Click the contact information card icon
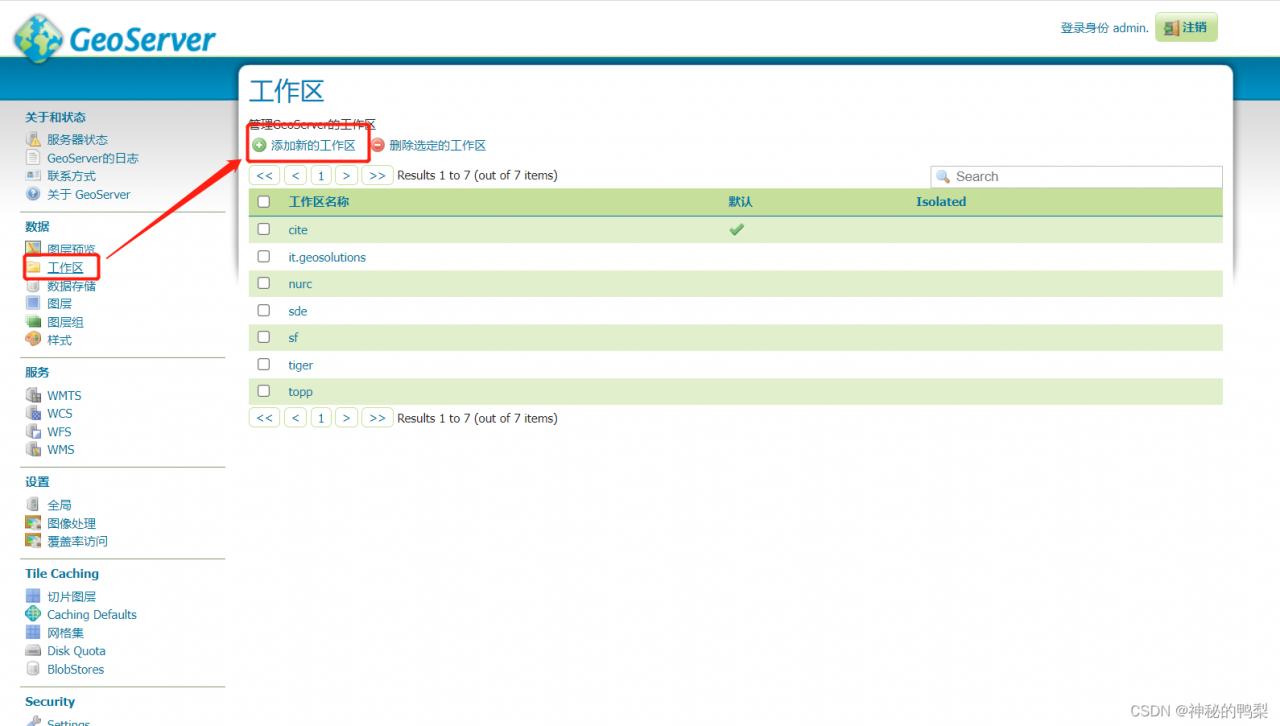 [x=33, y=176]
